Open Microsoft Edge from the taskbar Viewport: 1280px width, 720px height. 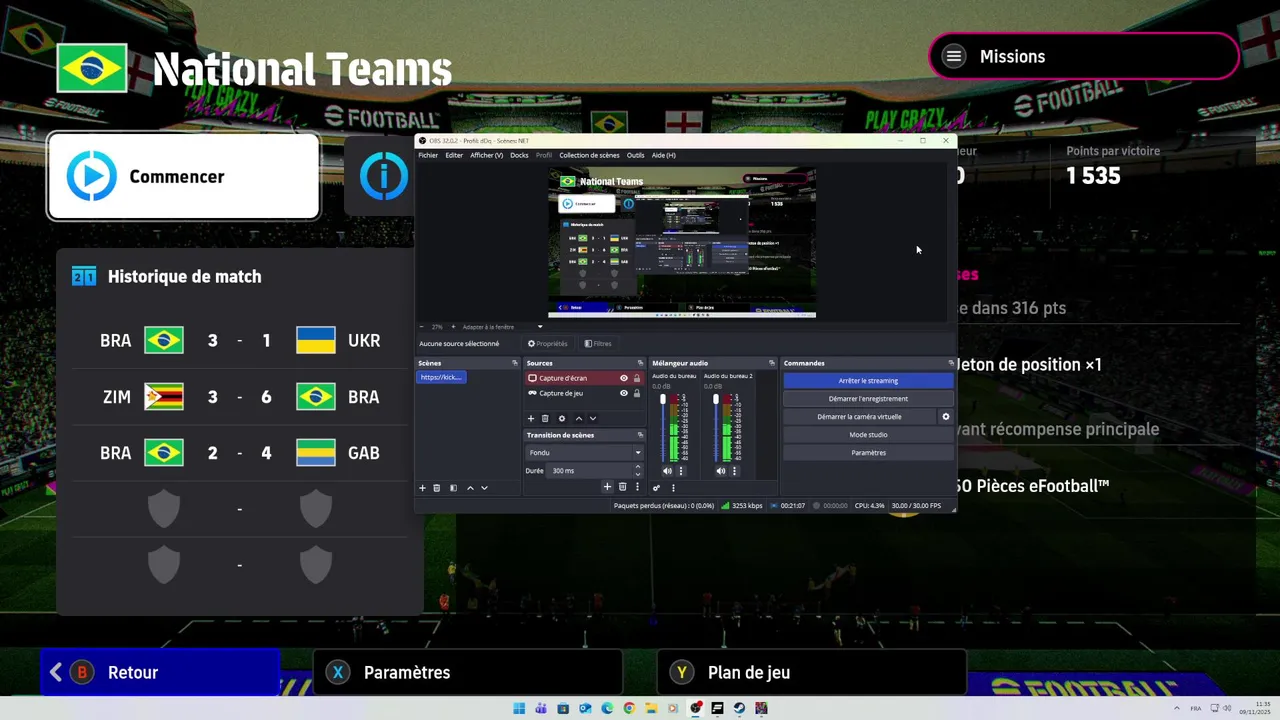607,708
